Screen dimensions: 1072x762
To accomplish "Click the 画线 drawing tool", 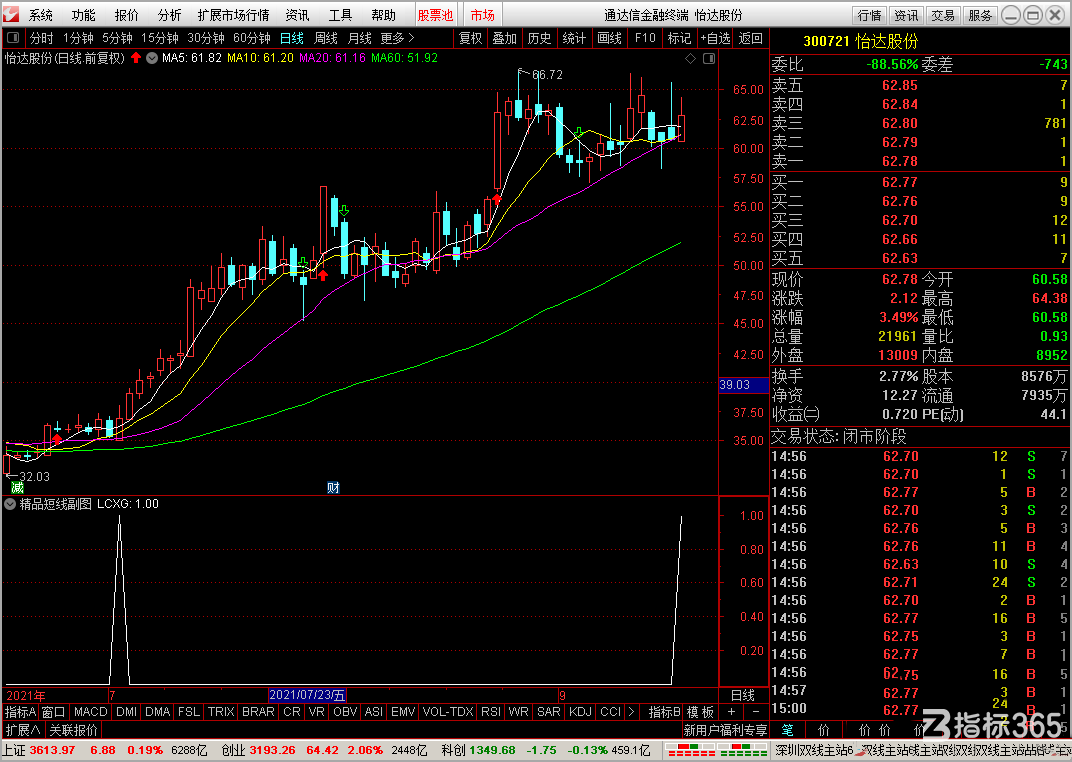I will click(x=609, y=38).
